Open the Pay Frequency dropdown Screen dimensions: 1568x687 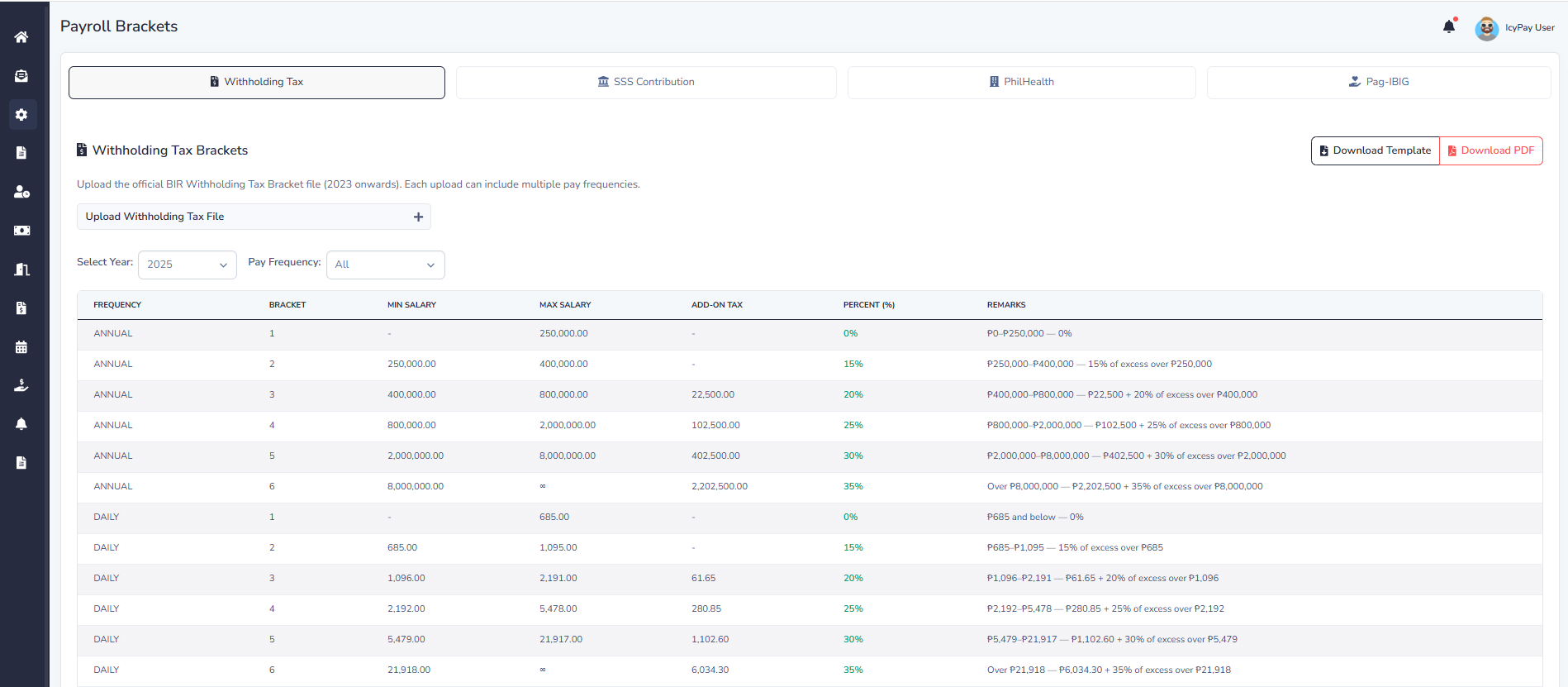pos(386,265)
